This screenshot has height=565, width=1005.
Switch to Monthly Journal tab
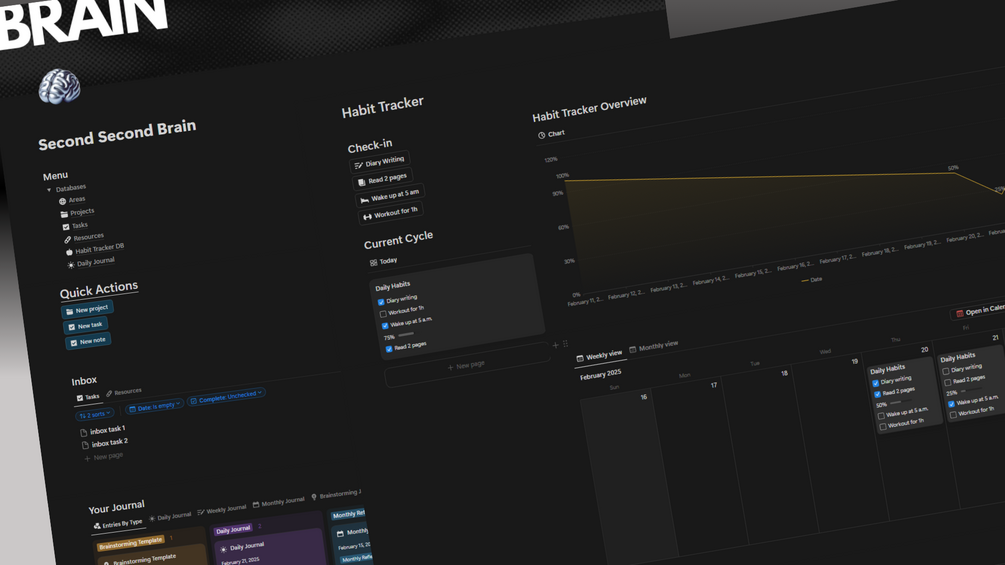(278, 502)
